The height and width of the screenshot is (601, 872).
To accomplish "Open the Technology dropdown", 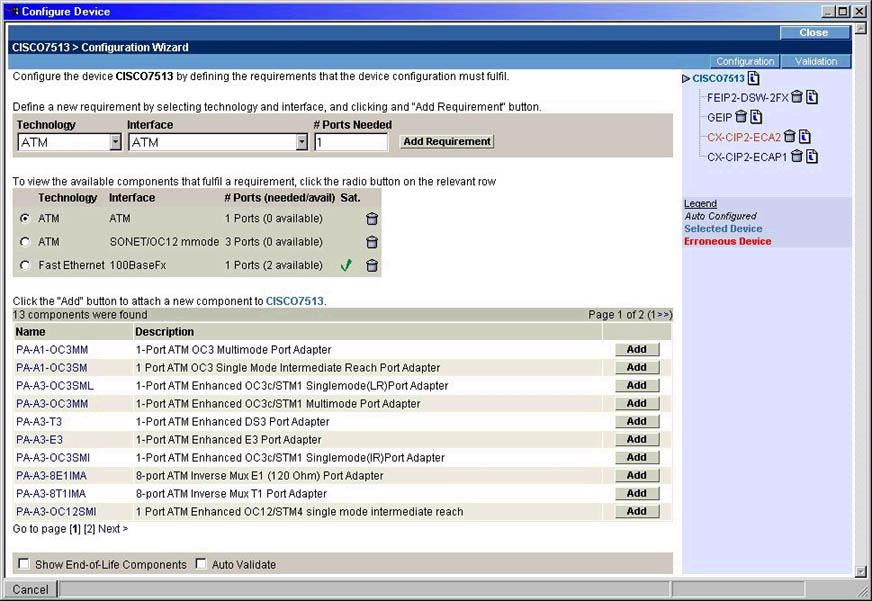I will pyautogui.click(x=115, y=143).
